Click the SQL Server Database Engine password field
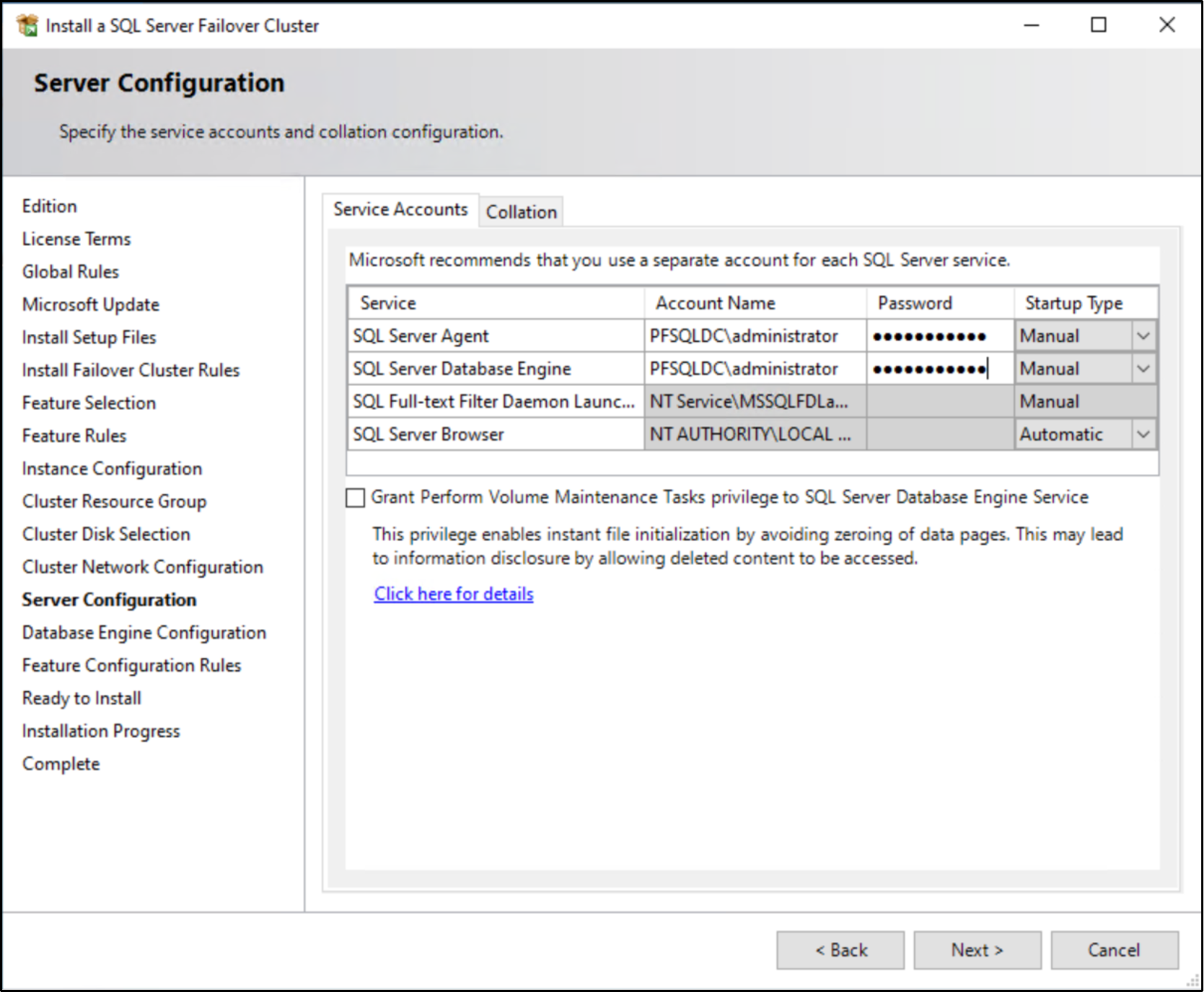Screen dimensions: 1204x992 click(940, 369)
